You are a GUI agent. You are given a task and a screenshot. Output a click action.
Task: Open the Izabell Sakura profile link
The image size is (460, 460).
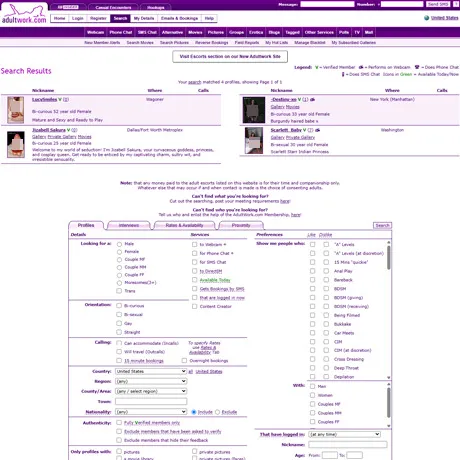click(49, 130)
